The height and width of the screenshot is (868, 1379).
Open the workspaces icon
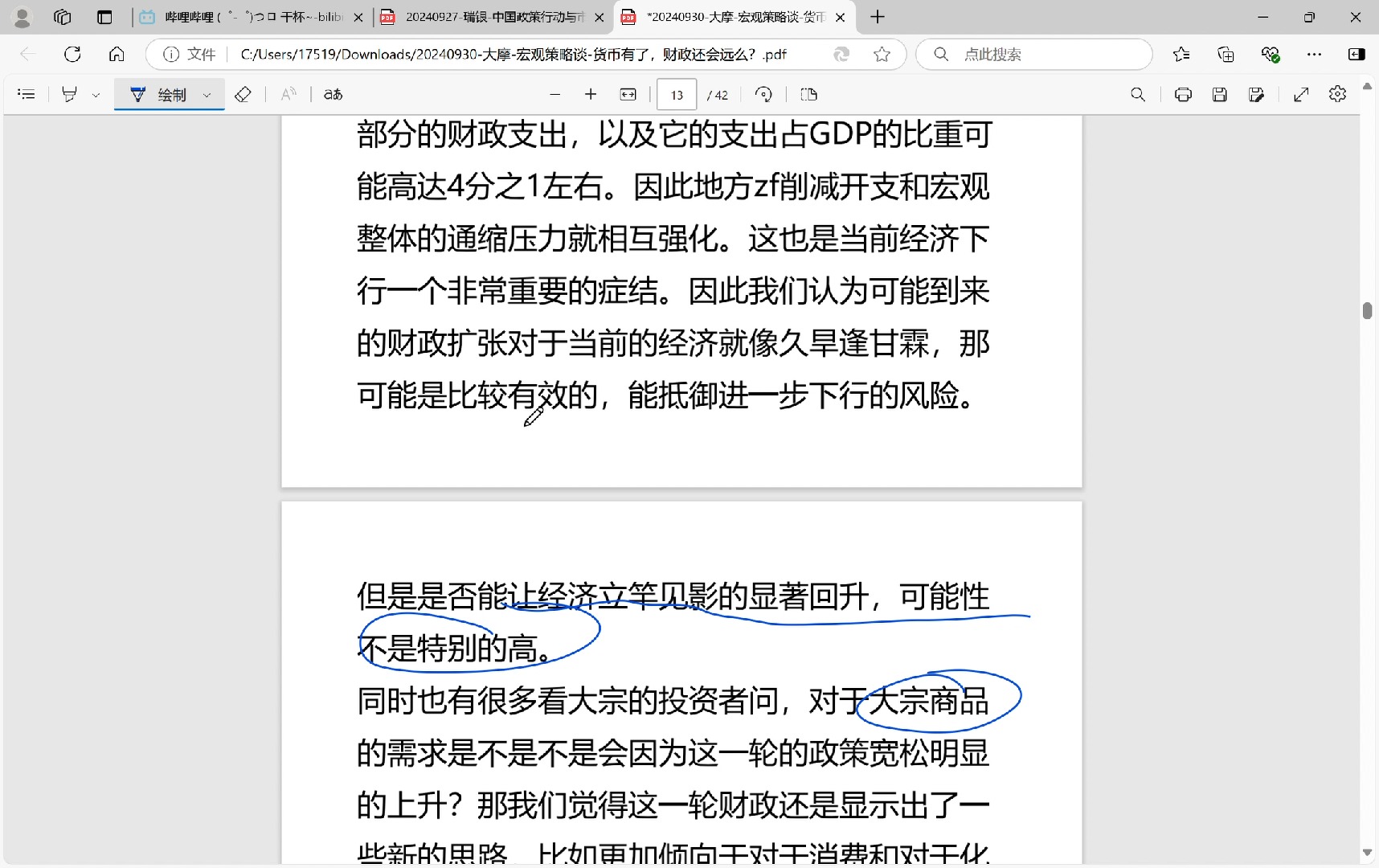coord(63,17)
